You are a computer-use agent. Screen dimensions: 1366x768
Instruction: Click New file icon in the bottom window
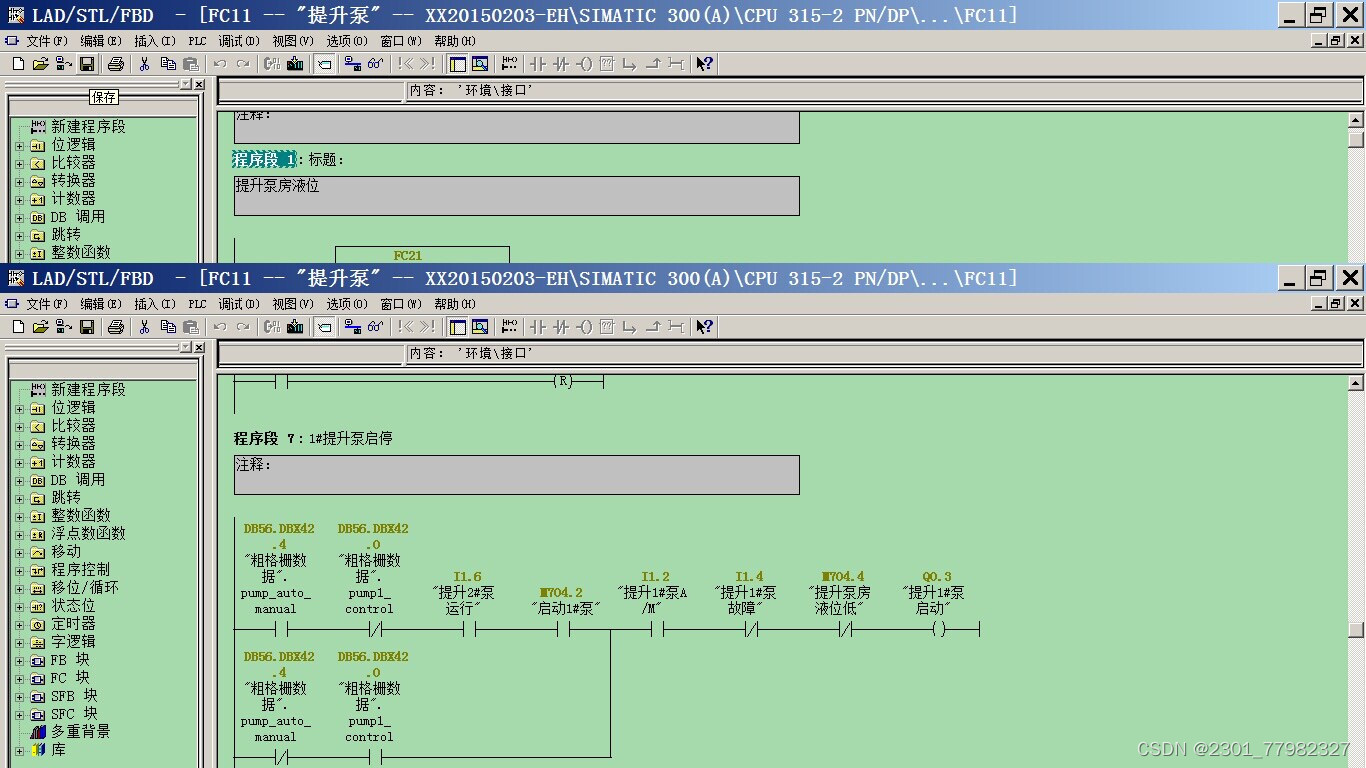coord(18,327)
